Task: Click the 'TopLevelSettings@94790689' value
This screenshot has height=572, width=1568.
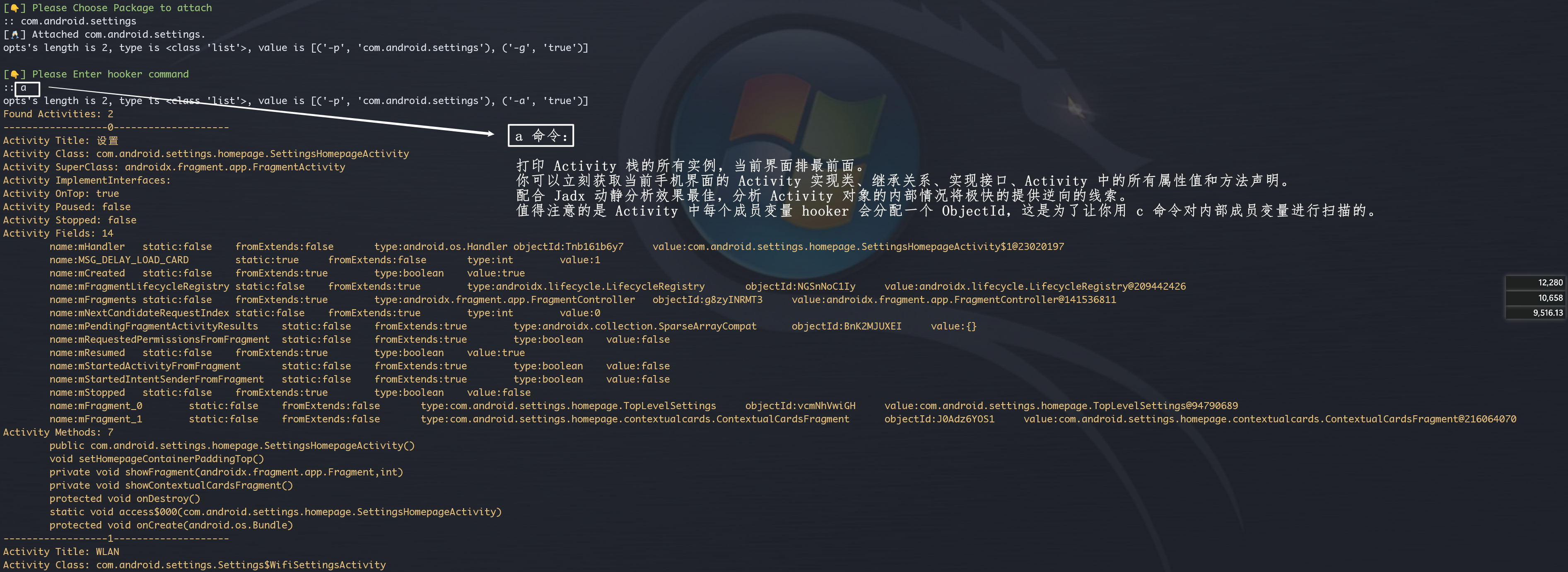Action: pyautogui.click(x=1061, y=406)
